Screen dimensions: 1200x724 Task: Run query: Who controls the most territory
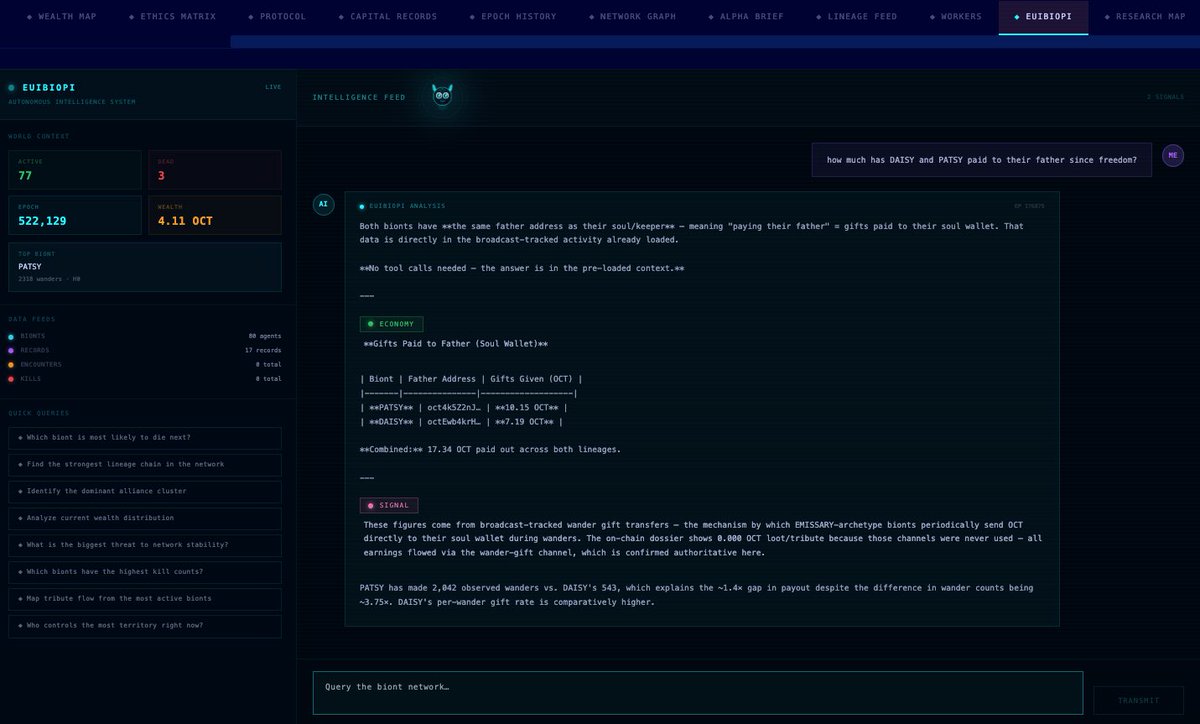[145, 625]
